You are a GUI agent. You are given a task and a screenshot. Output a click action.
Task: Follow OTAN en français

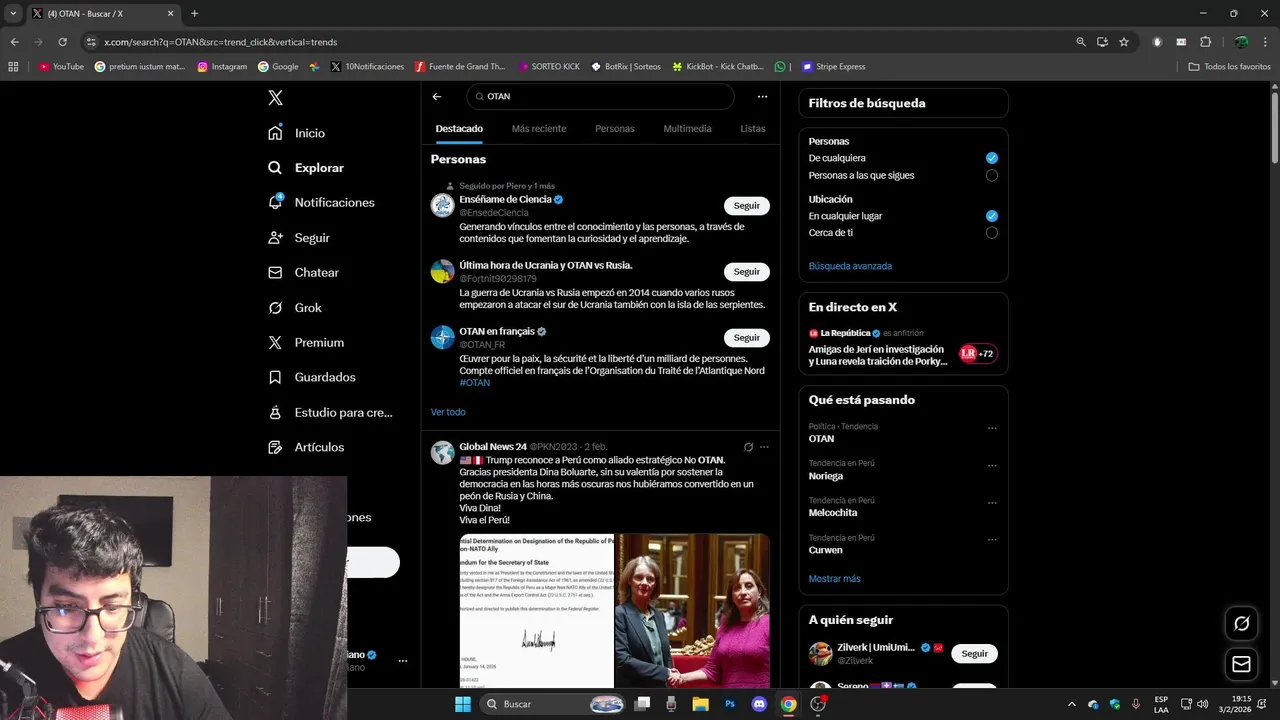(x=747, y=338)
